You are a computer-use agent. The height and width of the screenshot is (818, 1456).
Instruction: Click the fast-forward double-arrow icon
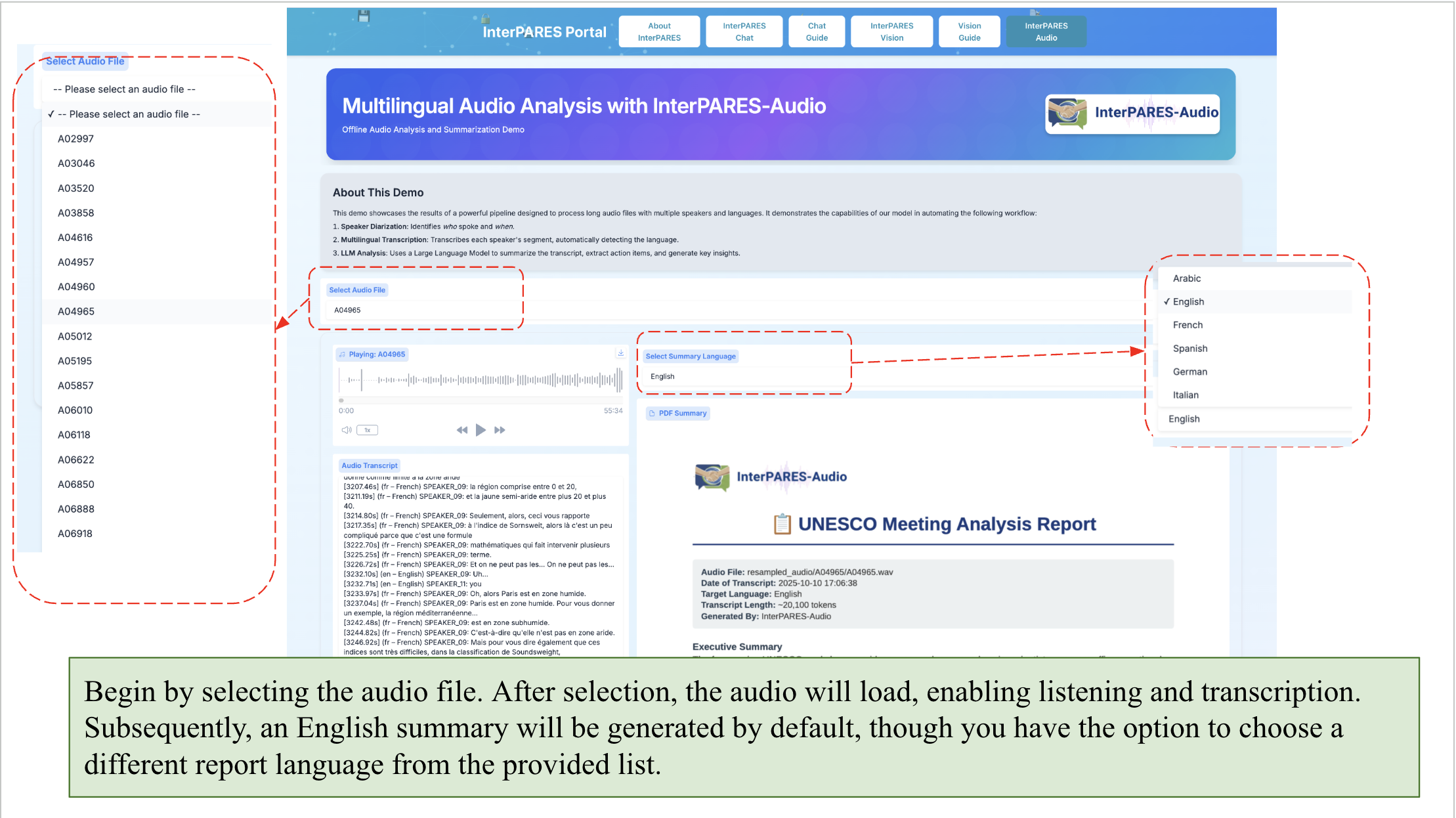pos(500,430)
